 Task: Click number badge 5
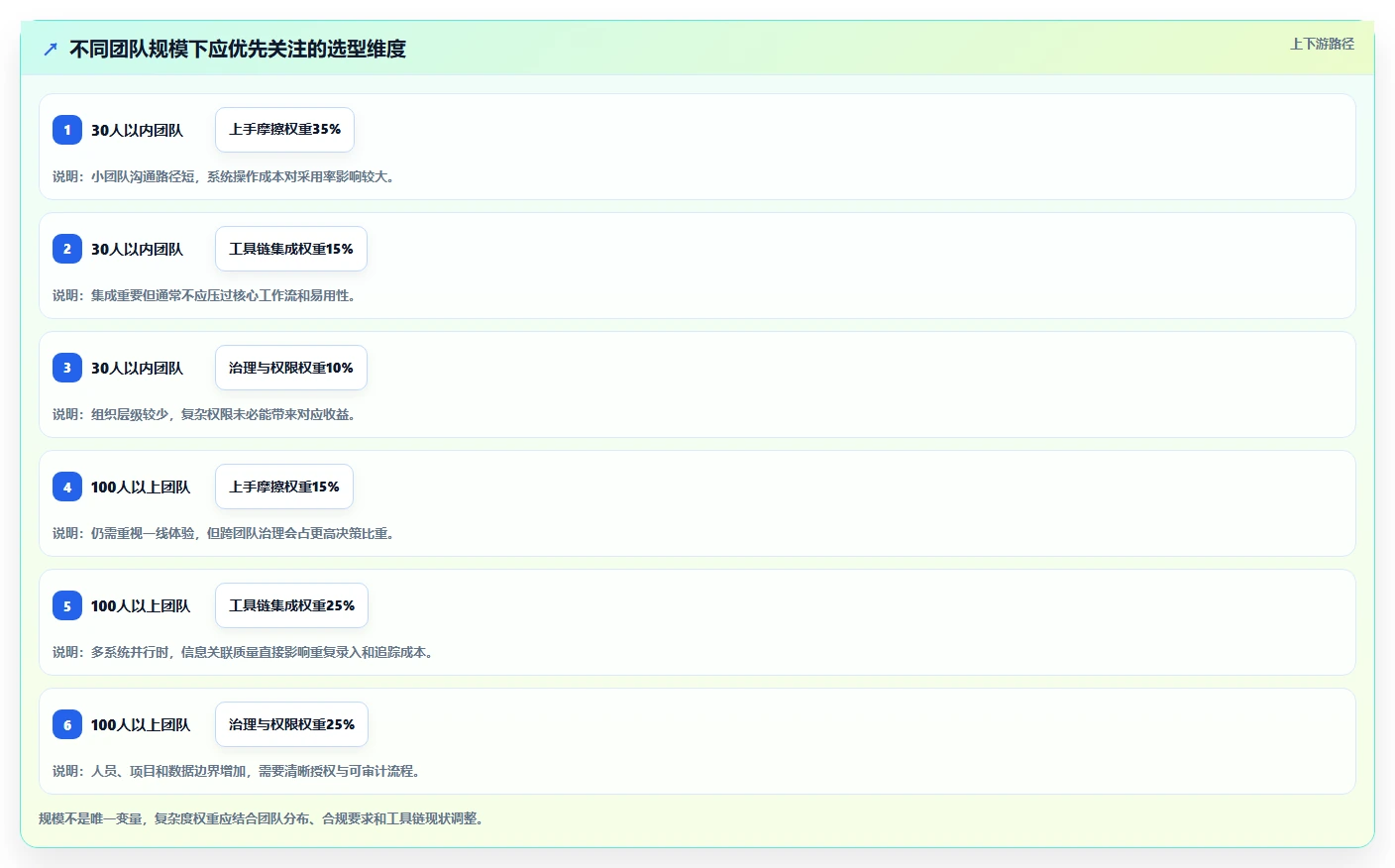(67, 605)
